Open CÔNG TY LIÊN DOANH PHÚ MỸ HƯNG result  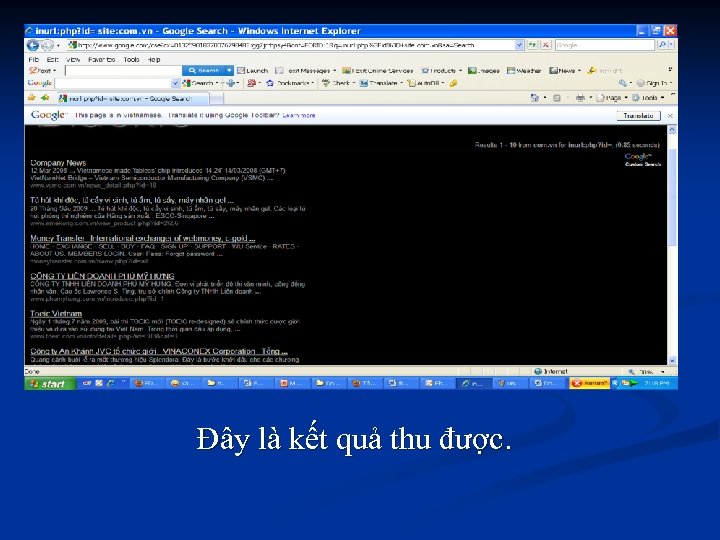[102, 276]
